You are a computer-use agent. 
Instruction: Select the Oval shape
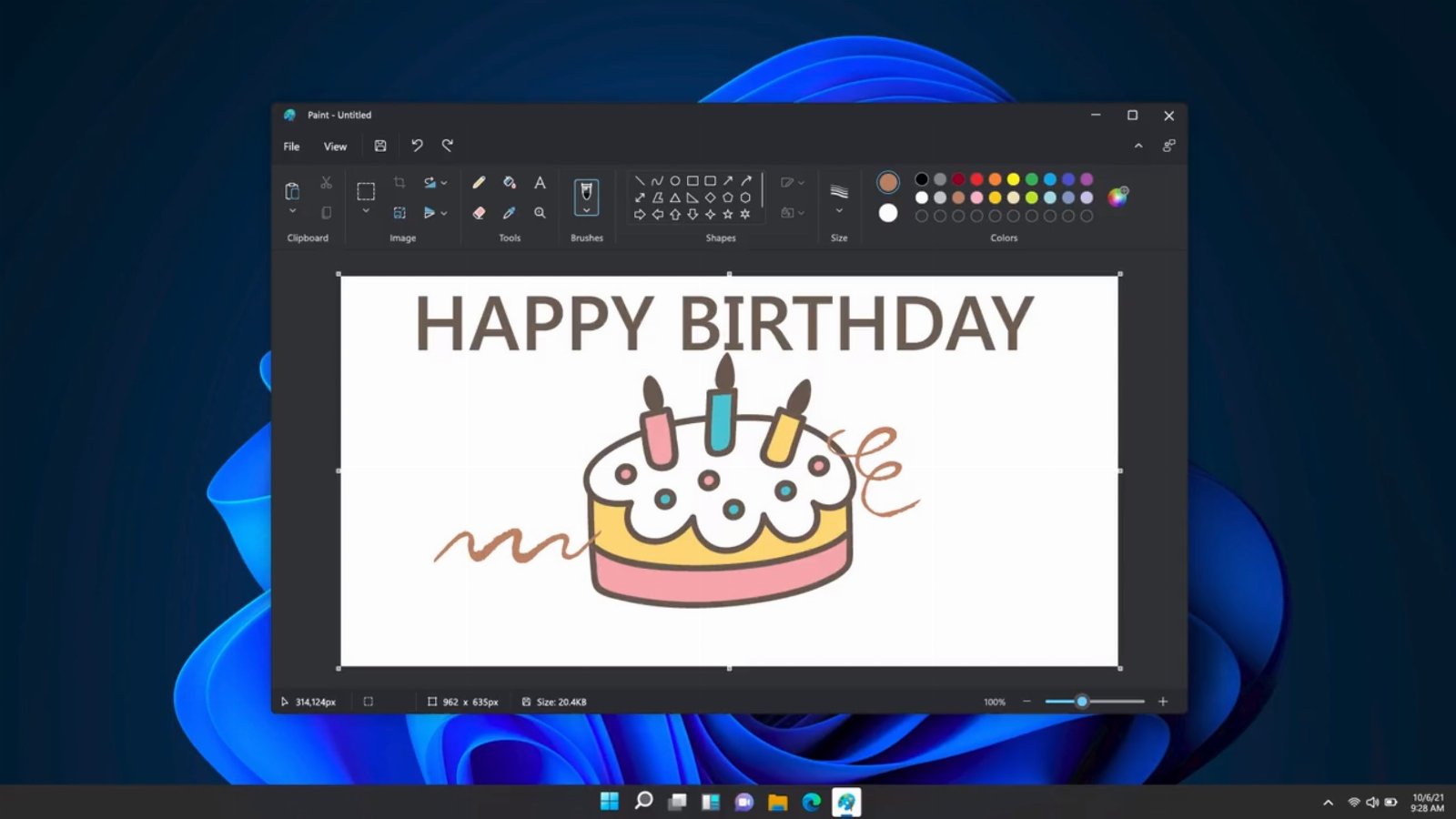coord(675,180)
